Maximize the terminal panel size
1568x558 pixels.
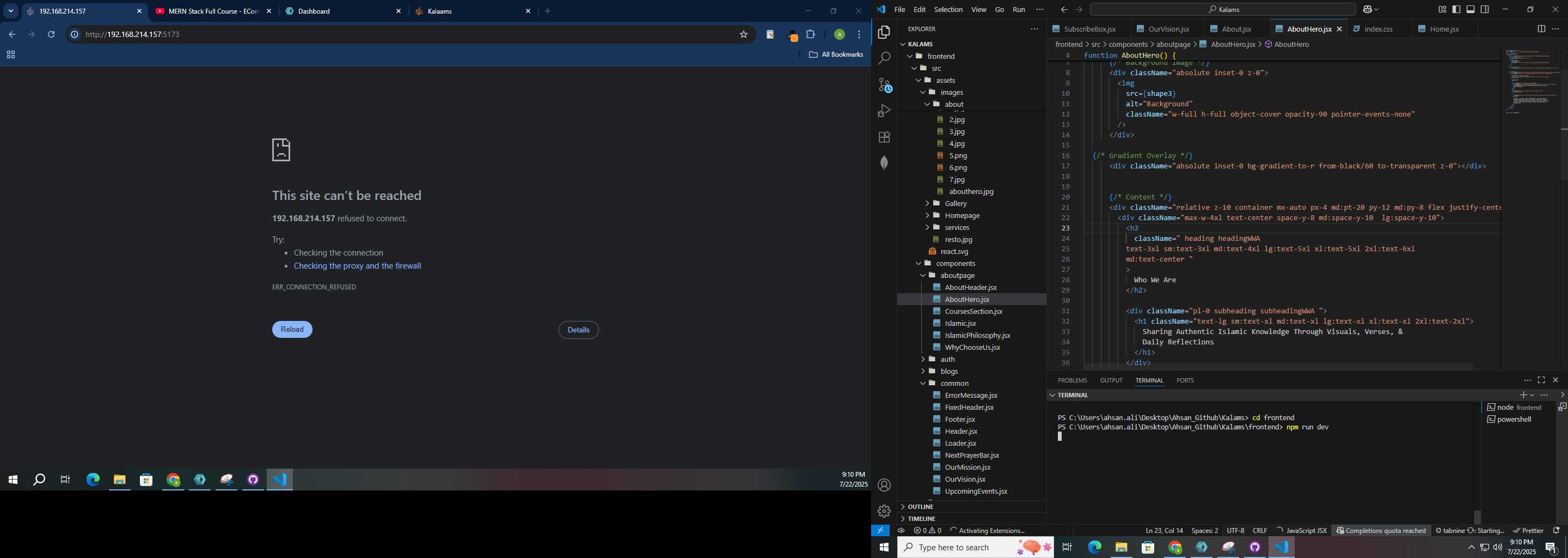click(x=1541, y=380)
